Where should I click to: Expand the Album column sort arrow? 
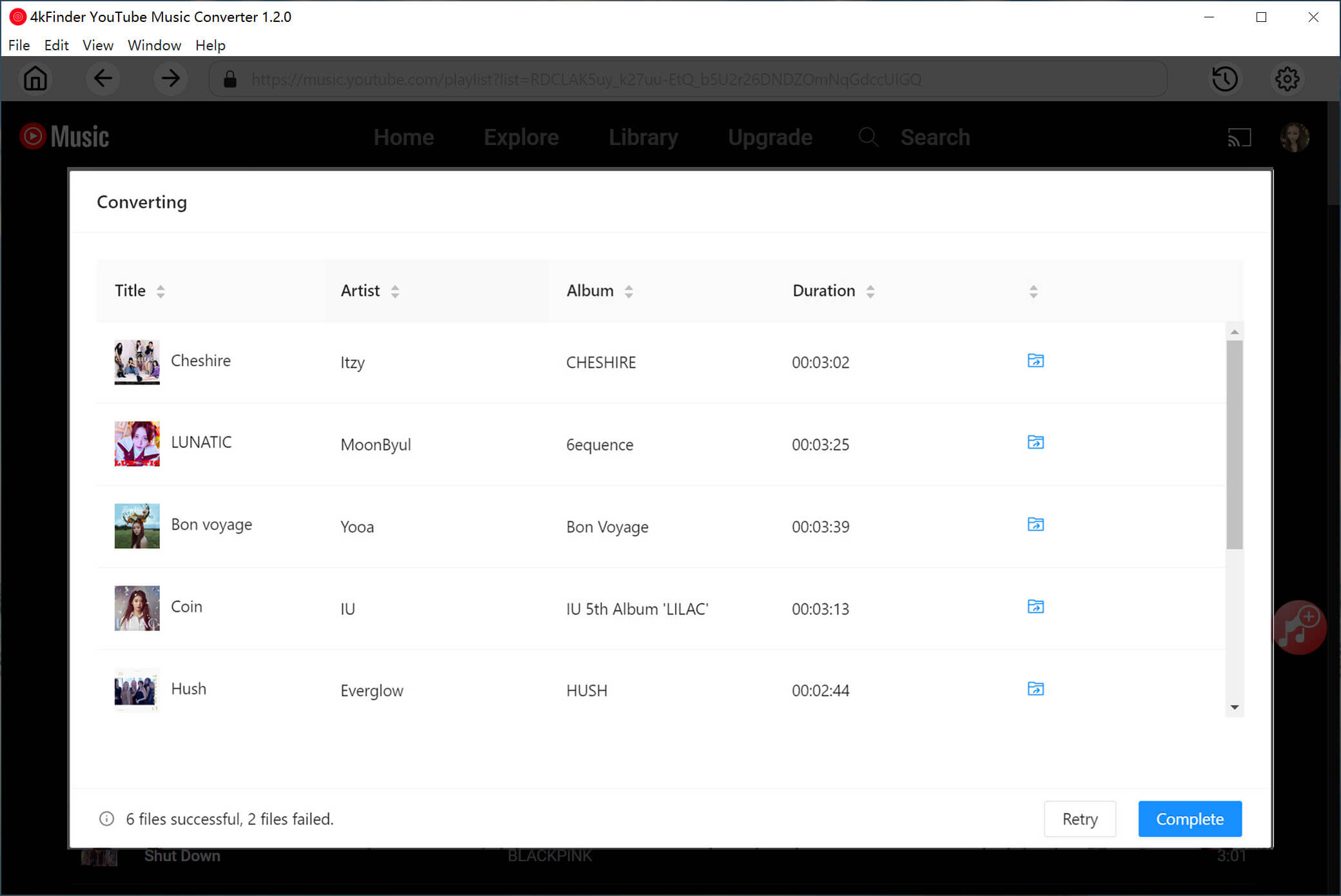628,291
